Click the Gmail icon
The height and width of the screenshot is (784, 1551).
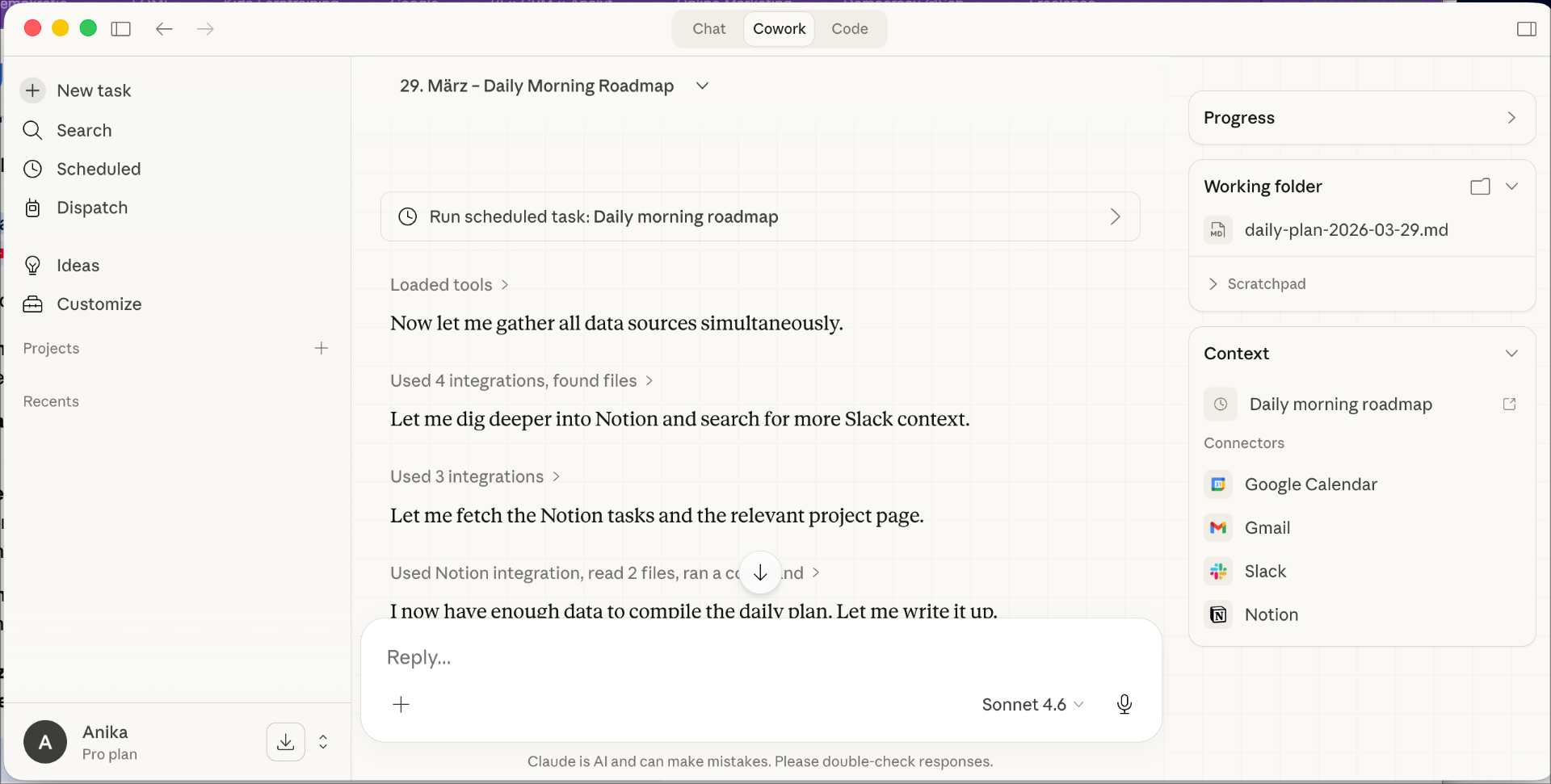(1218, 528)
